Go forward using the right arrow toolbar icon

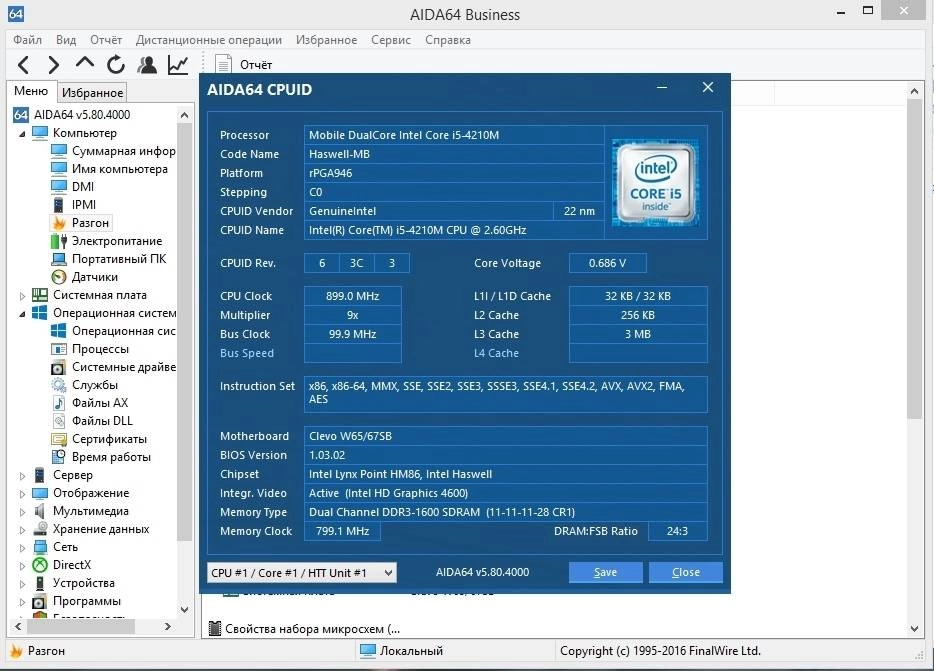click(x=54, y=64)
